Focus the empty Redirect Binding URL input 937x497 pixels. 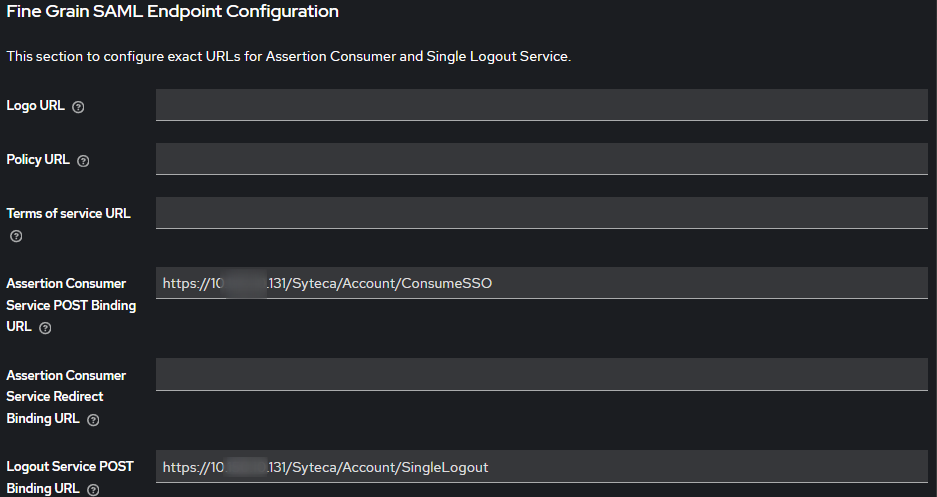point(541,374)
